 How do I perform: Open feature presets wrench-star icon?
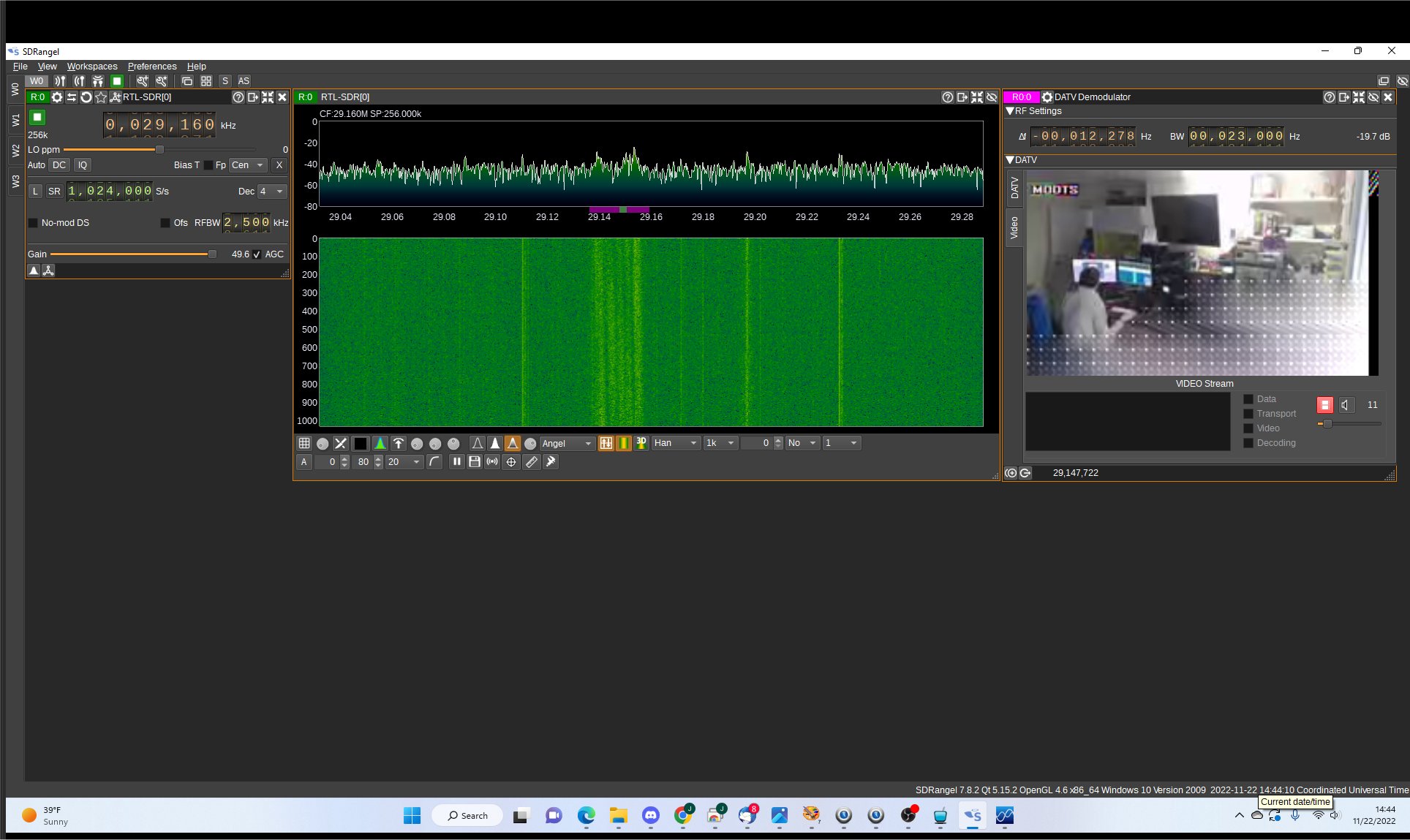pos(162,81)
